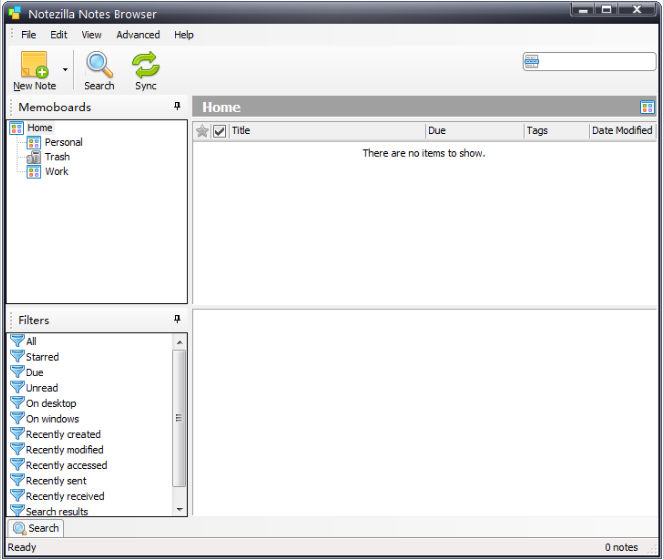664x560 pixels.
Task: Open the Trash memoboard
Action: point(57,157)
